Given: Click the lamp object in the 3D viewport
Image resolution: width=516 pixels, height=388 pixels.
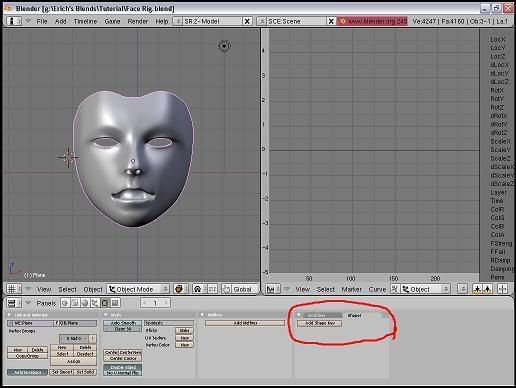Looking at the screenshot, I should pyautogui.click(x=224, y=46).
